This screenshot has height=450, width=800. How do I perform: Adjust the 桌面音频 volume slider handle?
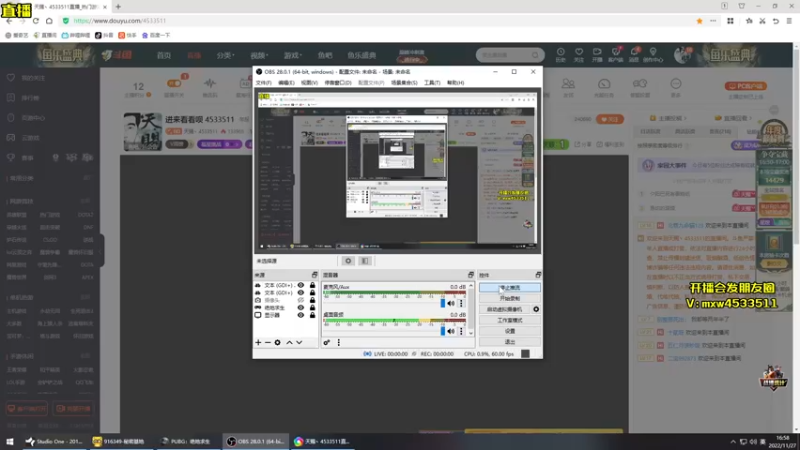(443, 331)
